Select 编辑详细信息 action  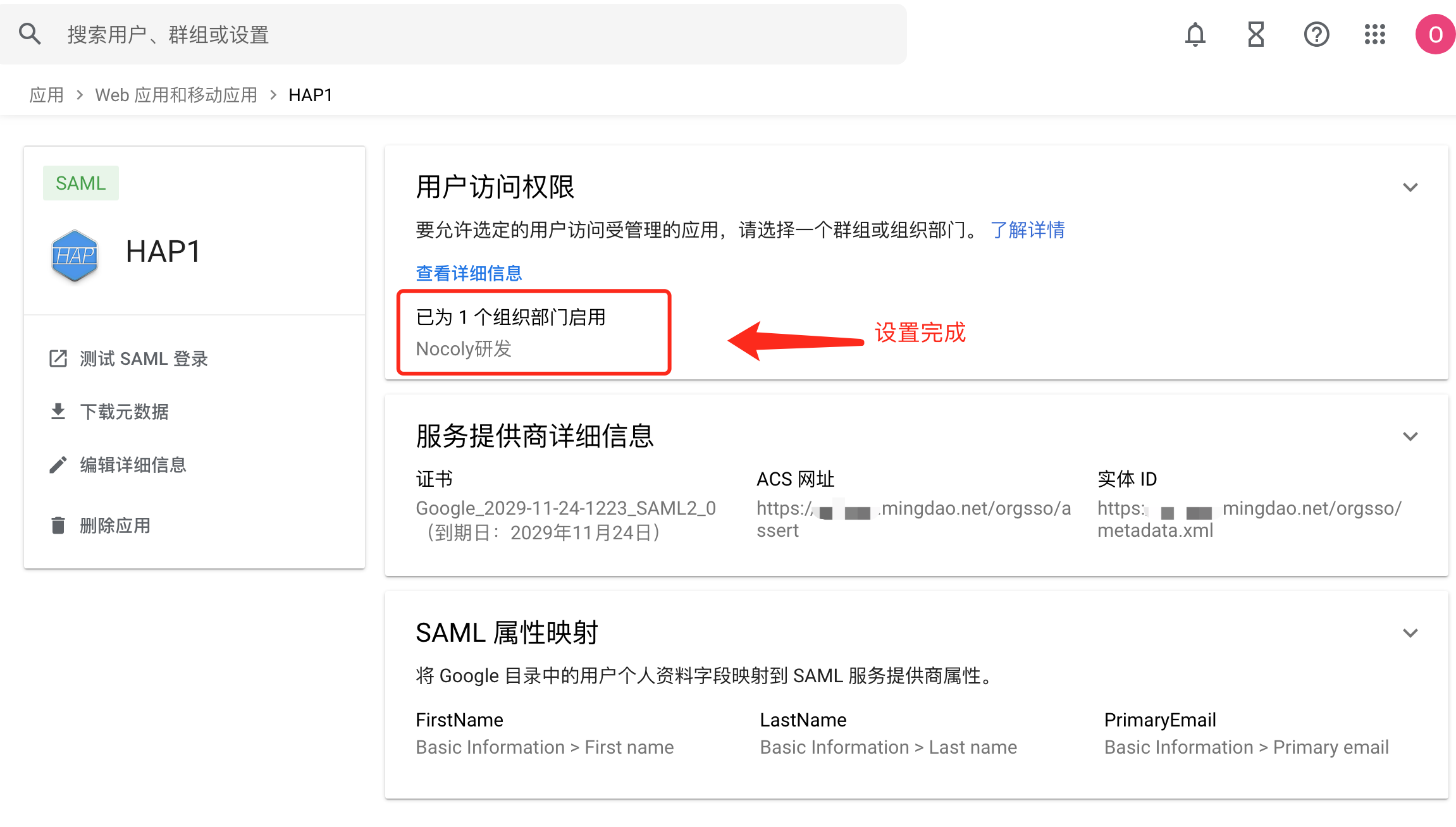(x=133, y=465)
